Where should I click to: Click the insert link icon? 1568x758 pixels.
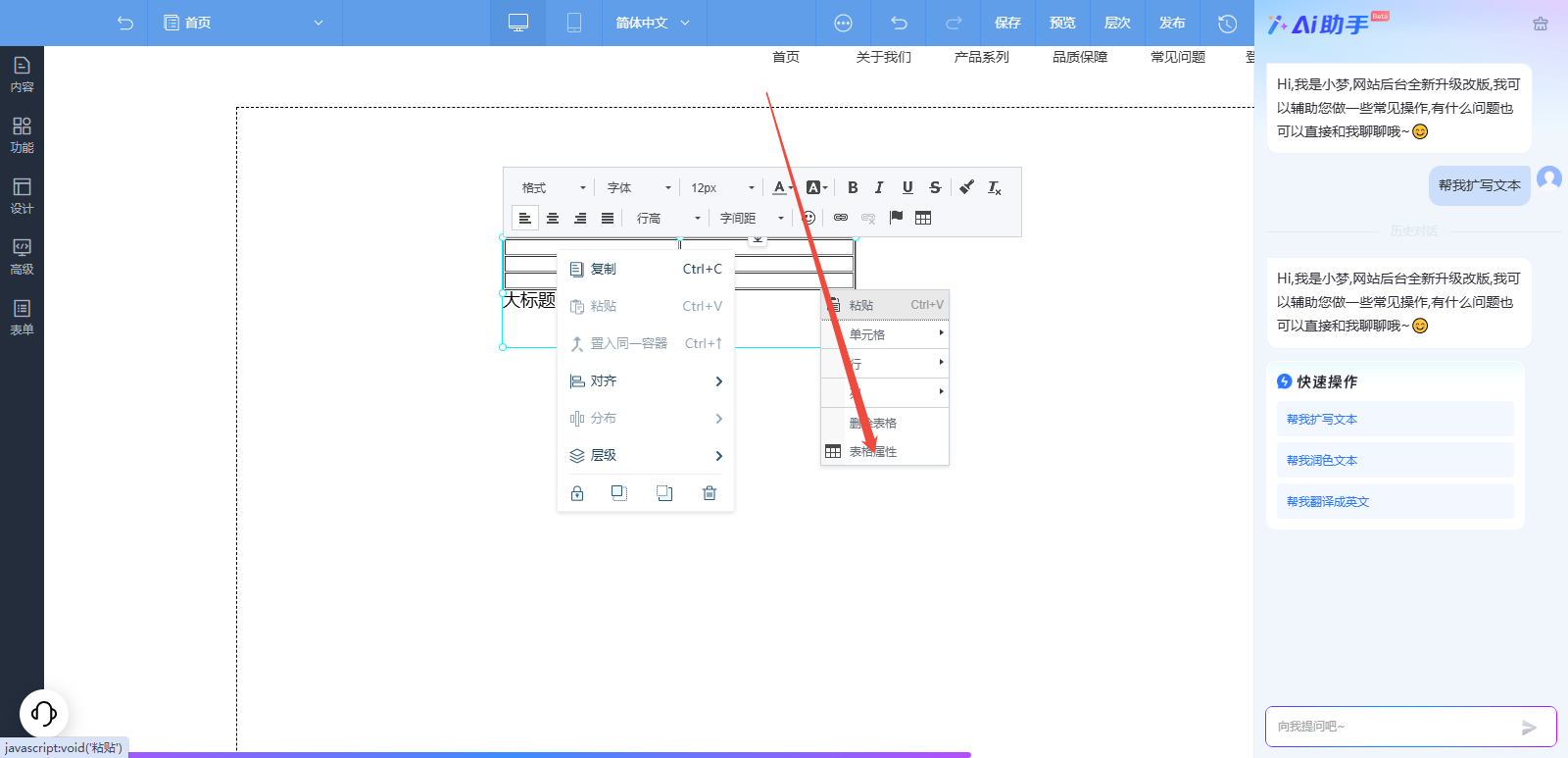(841, 218)
